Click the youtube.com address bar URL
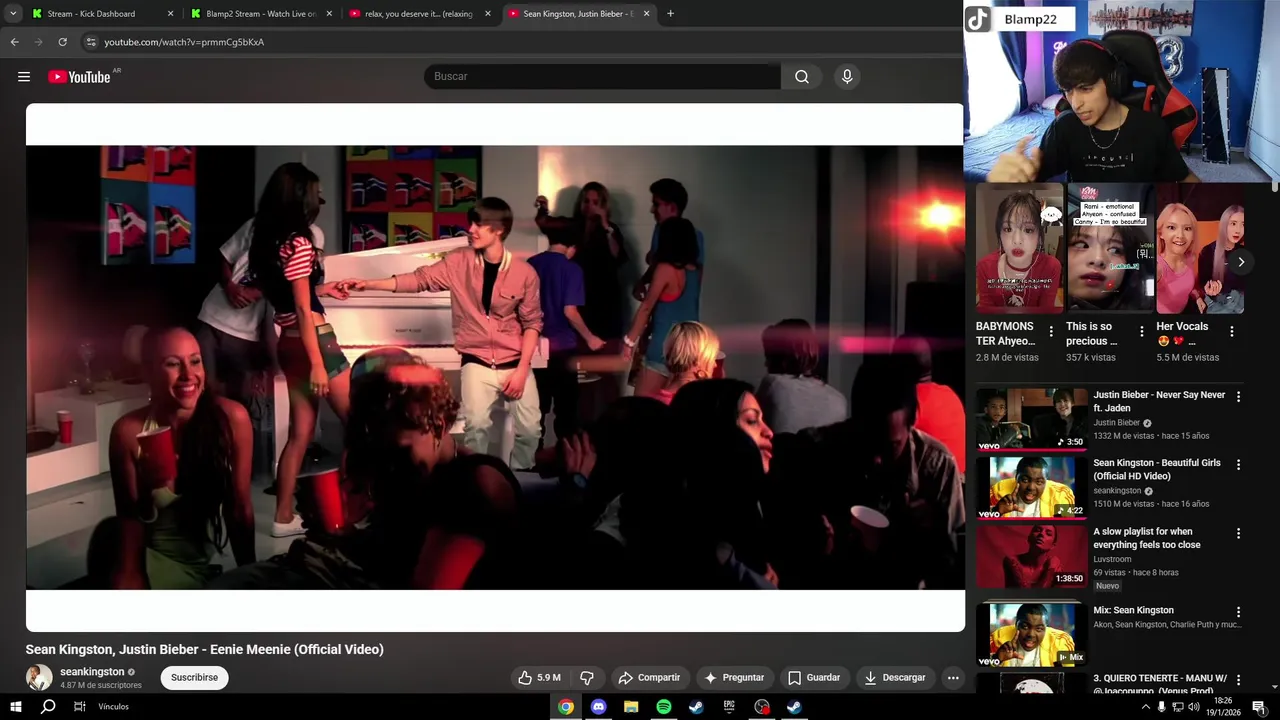This screenshot has width=1280, height=720. pos(184,42)
